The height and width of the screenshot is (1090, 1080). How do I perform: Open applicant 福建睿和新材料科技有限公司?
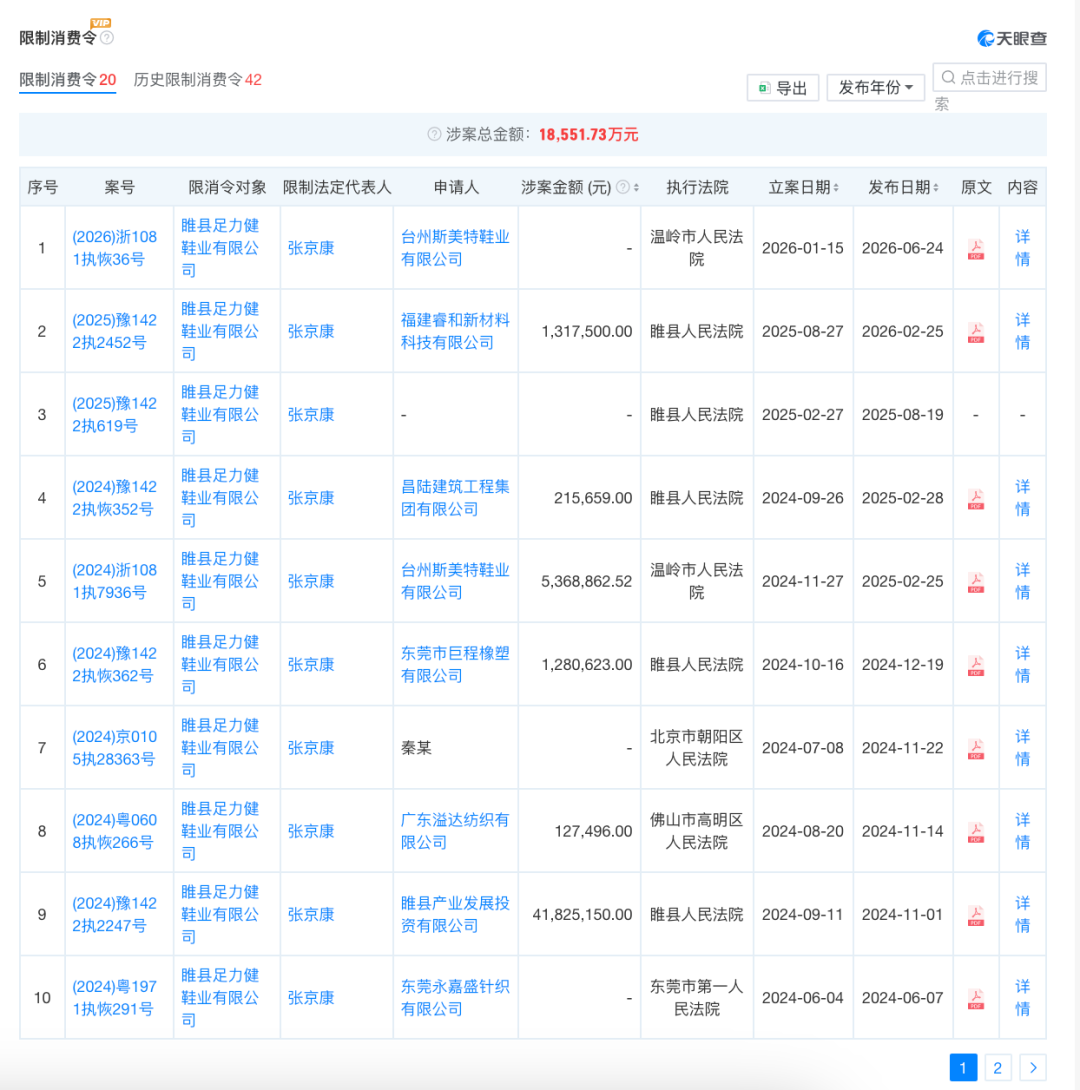455,332
